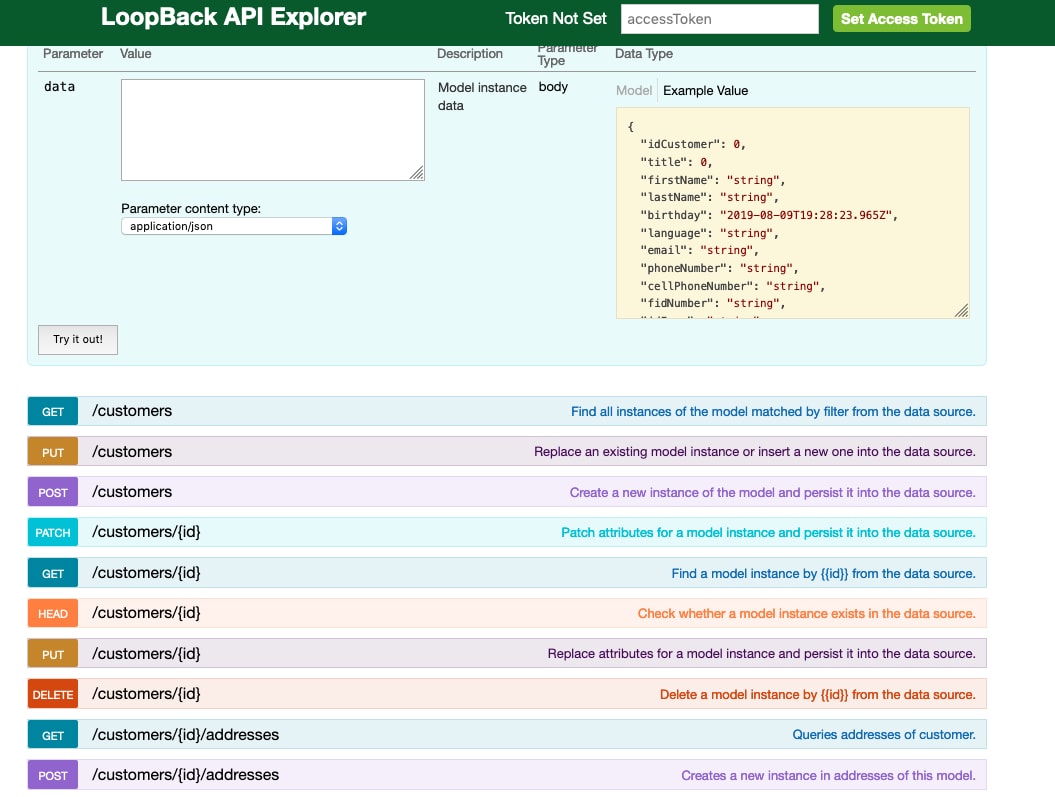The width and height of the screenshot is (1055, 797).
Task: Click the 'data' parameter name
Action: tap(59, 87)
